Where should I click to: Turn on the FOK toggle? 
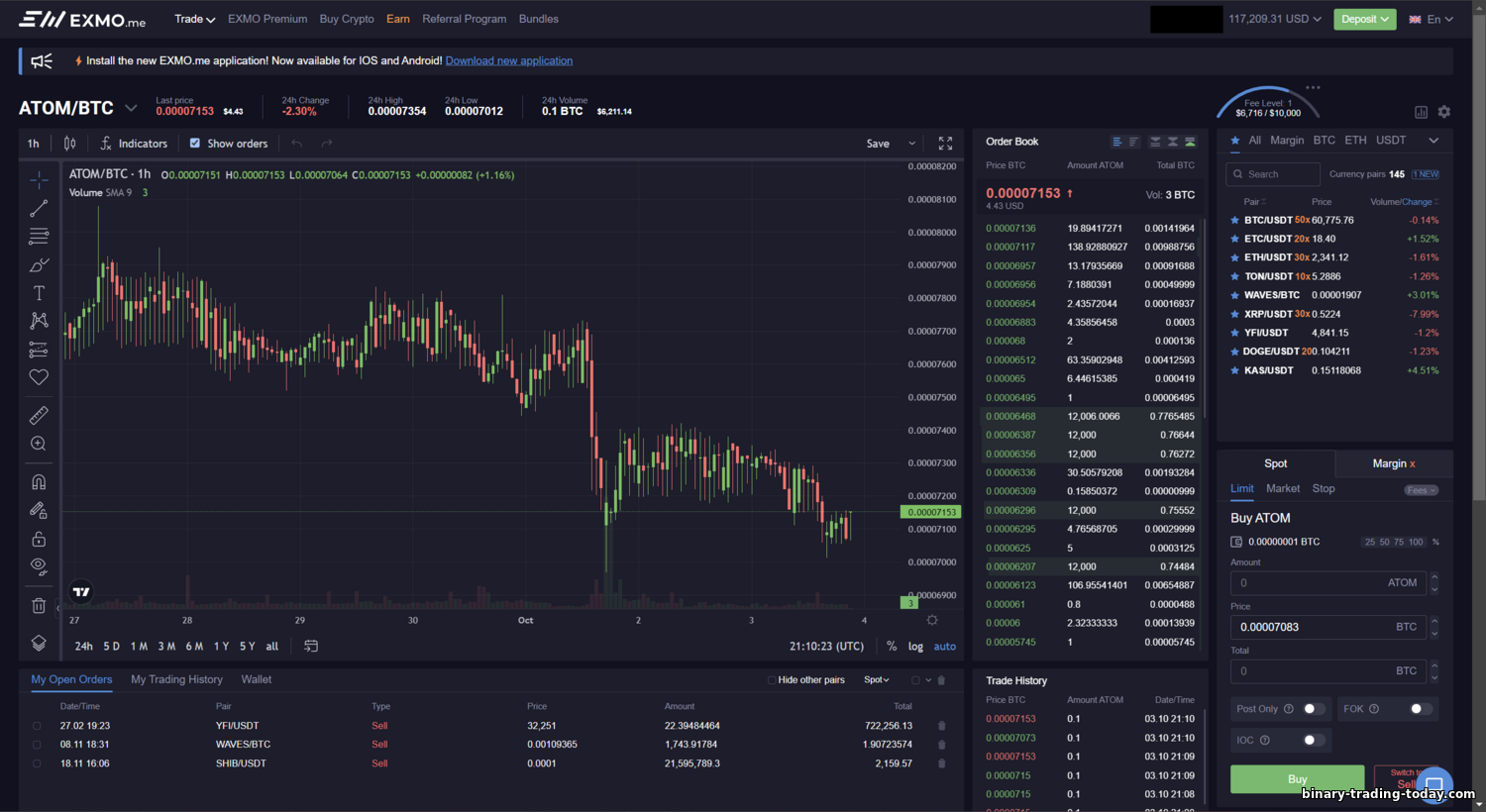tap(1421, 709)
